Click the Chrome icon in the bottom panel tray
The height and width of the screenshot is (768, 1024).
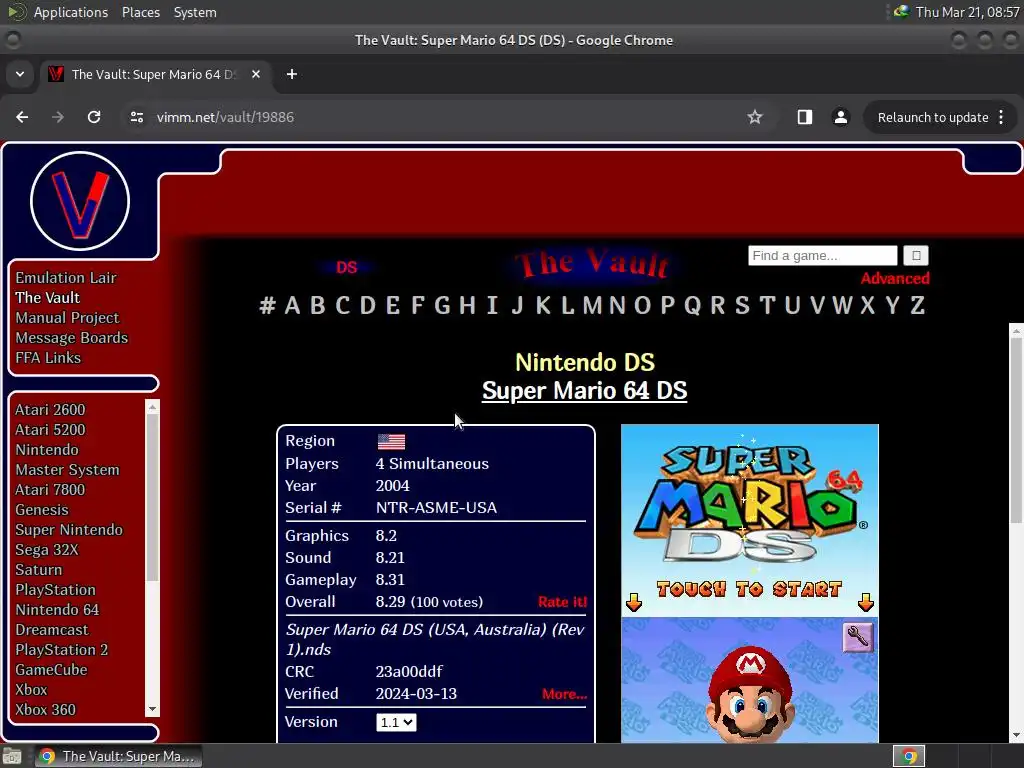(908, 757)
